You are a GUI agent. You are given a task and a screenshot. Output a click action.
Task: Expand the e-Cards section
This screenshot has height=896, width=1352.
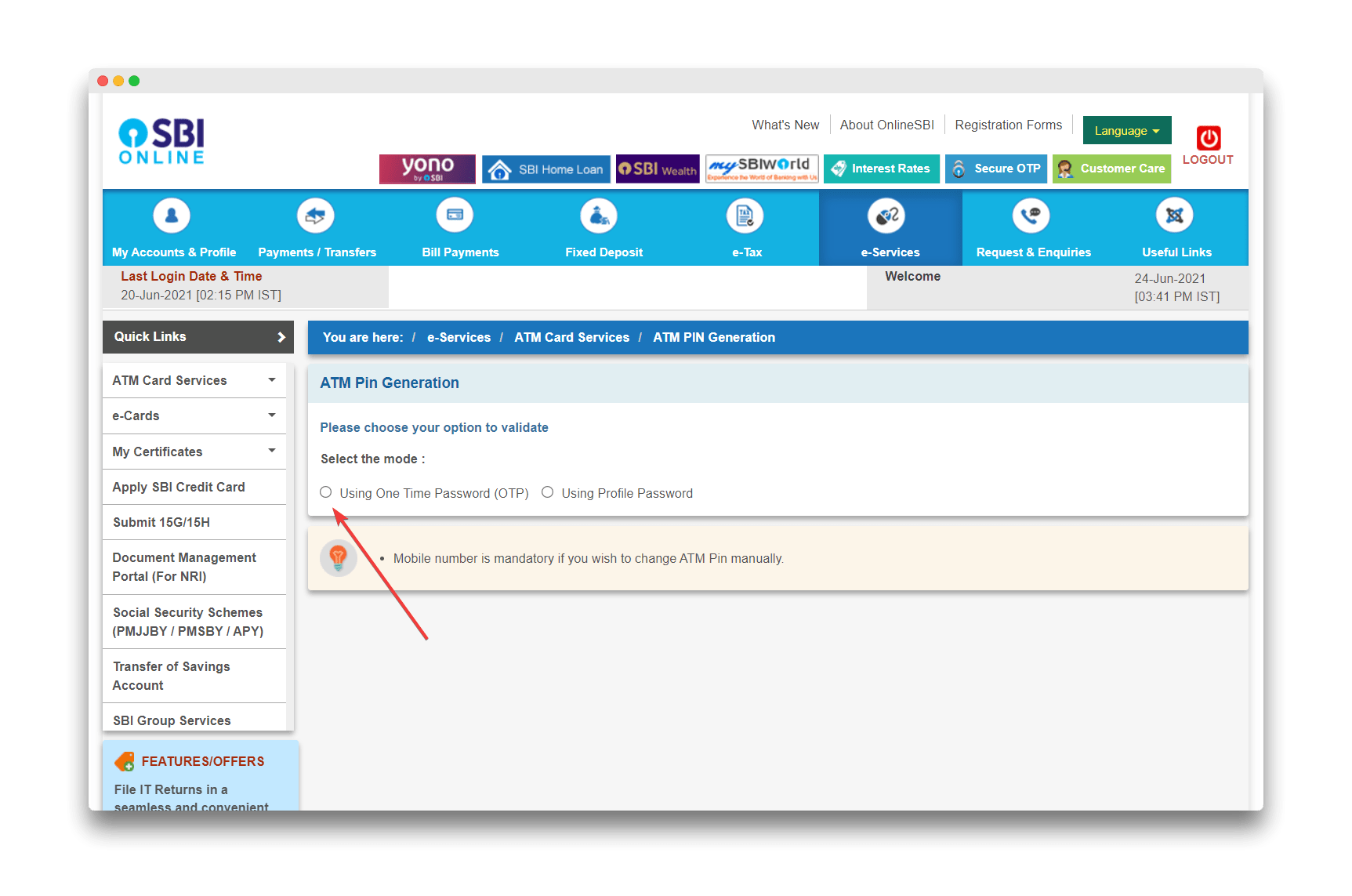click(x=194, y=415)
